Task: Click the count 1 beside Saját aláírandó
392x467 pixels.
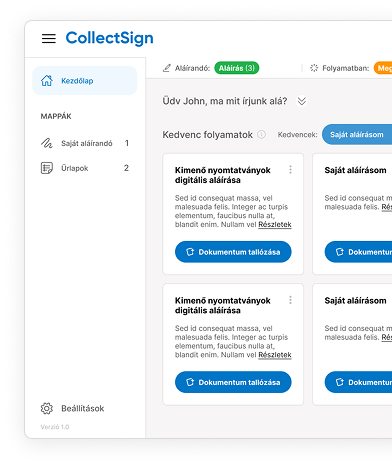Action: click(127, 143)
